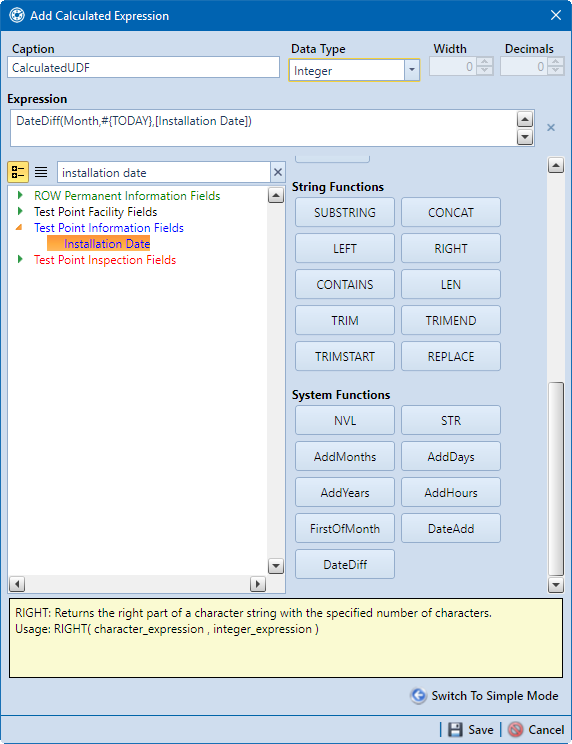
Task: Click the app logo in title bar
Action: pyautogui.click(x=17, y=15)
